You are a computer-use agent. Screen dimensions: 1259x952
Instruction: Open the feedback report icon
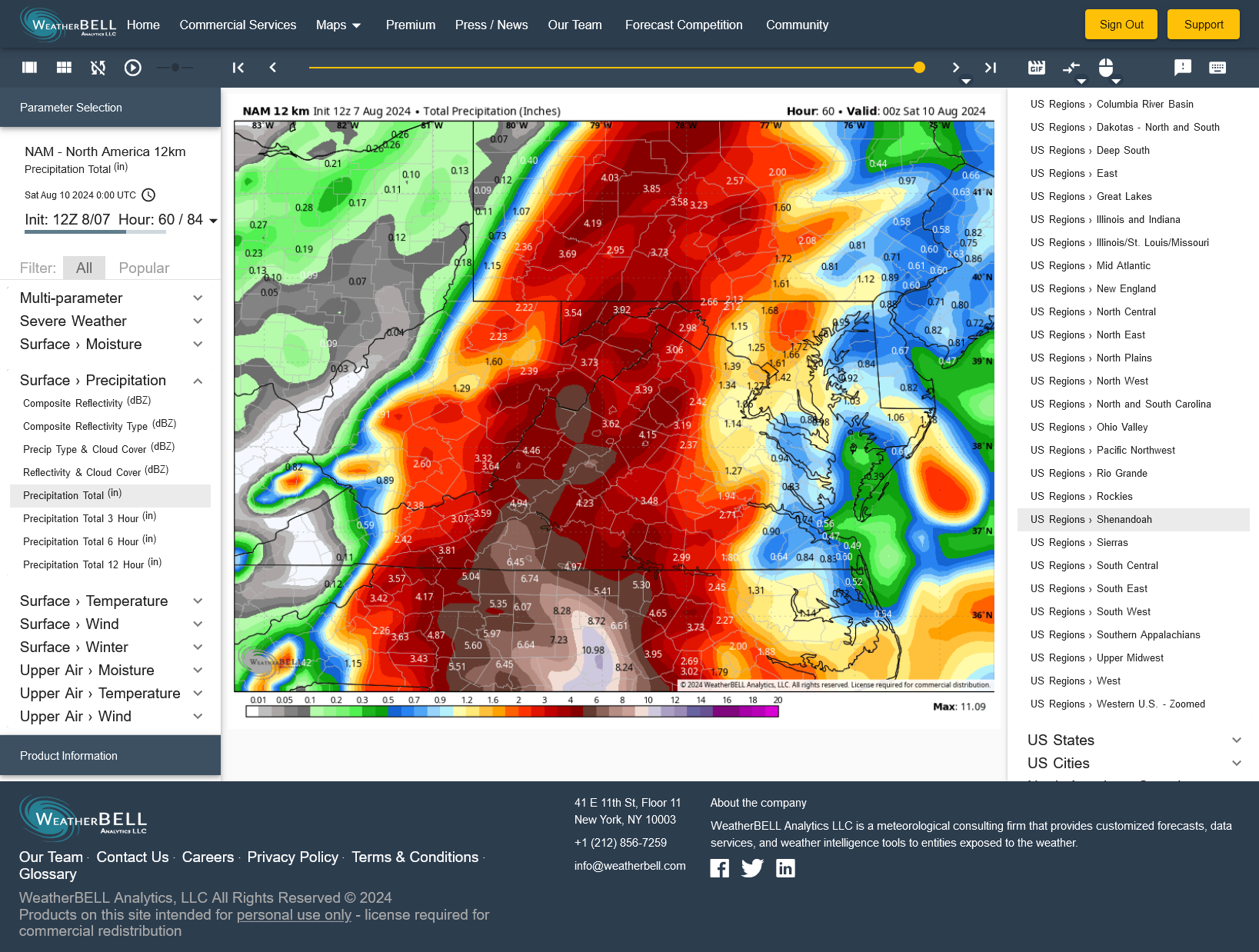[x=1183, y=68]
